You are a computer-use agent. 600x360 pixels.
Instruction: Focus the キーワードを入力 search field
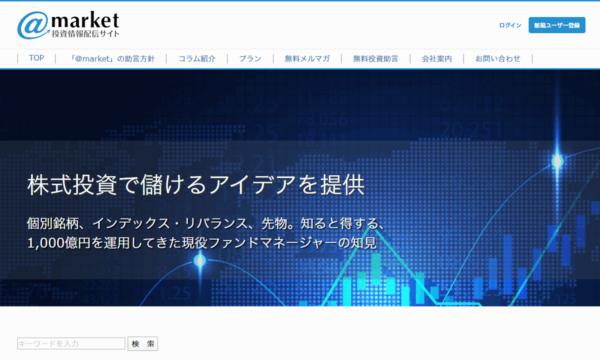tap(71, 344)
